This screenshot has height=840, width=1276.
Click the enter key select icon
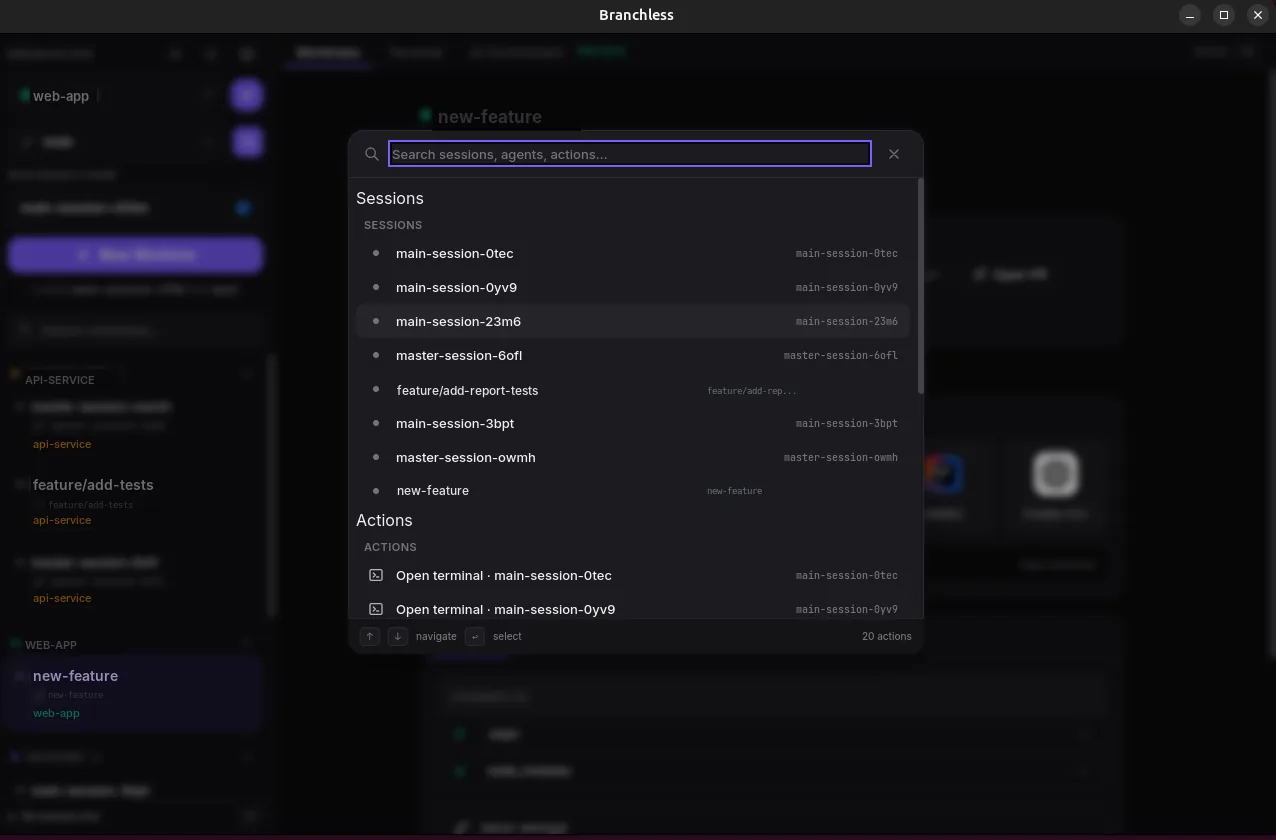tap(475, 636)
